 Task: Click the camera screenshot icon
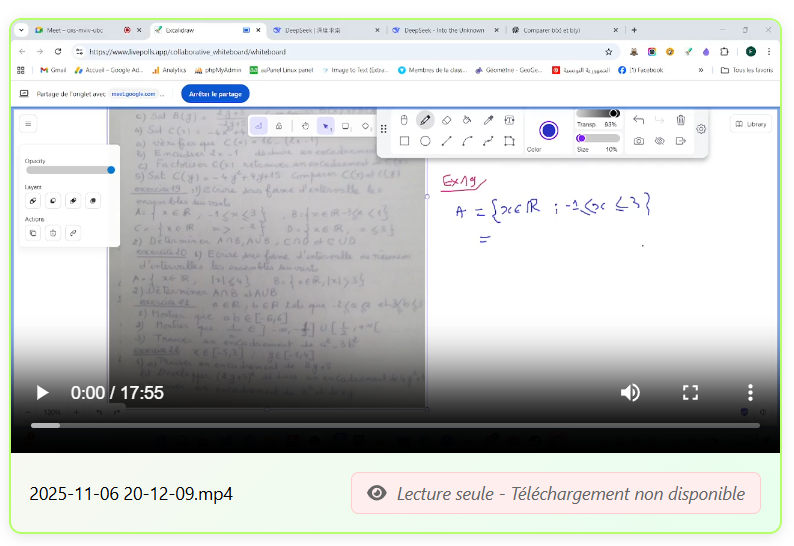639,141
